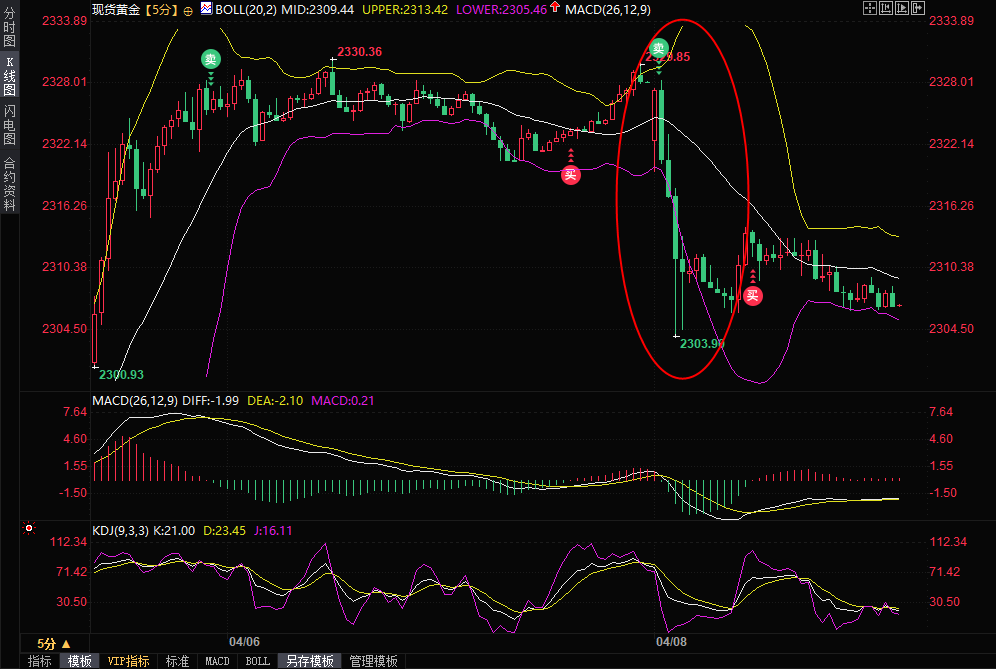The height and width of the screenshot is (669, 996).
Task: Apply the 标准 template
Action: (177, 661)
